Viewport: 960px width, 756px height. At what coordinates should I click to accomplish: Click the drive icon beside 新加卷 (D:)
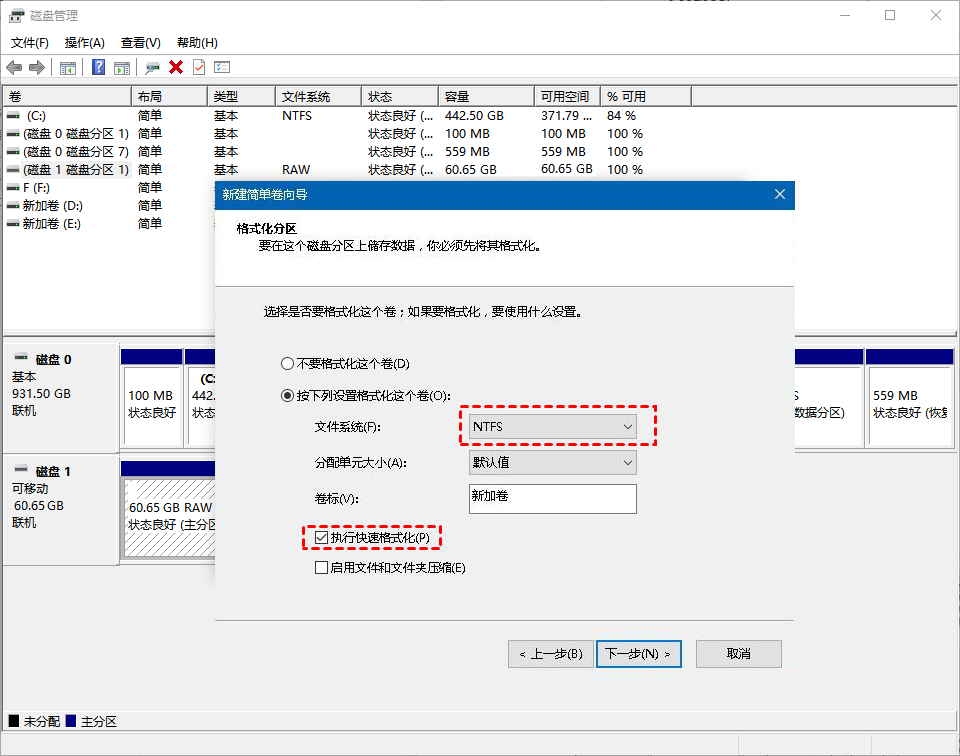click(x=13, y=206)
